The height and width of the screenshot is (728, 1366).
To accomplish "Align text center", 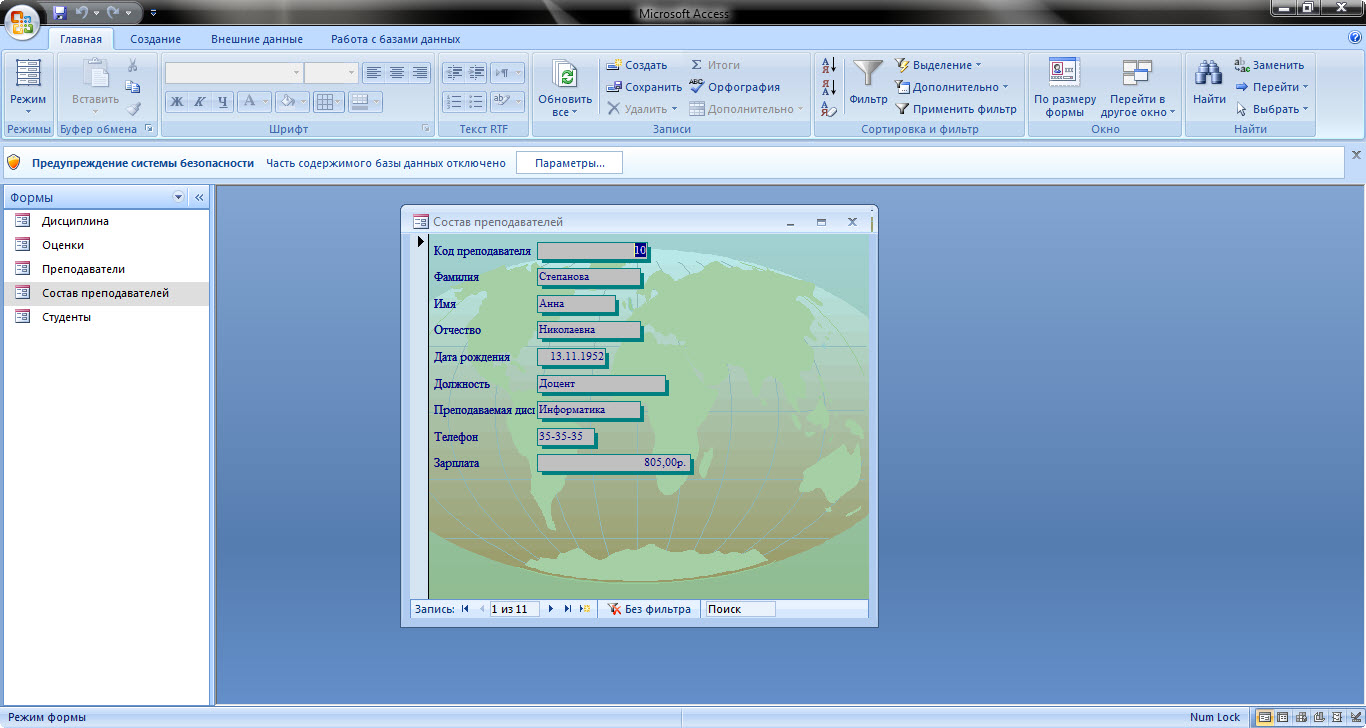I will [397, 72].
